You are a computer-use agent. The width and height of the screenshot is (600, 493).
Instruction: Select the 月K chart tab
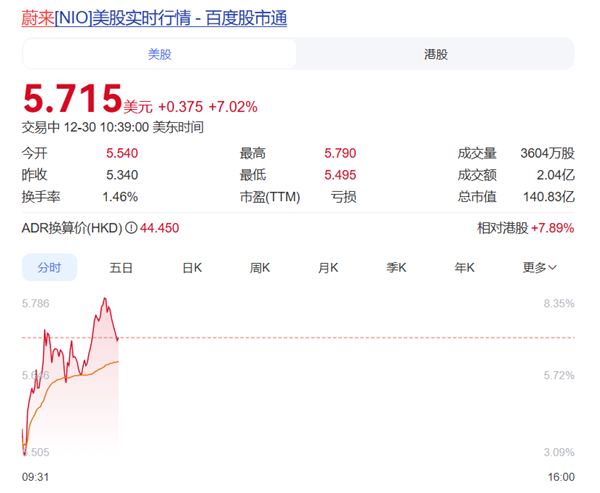point(328,268)
